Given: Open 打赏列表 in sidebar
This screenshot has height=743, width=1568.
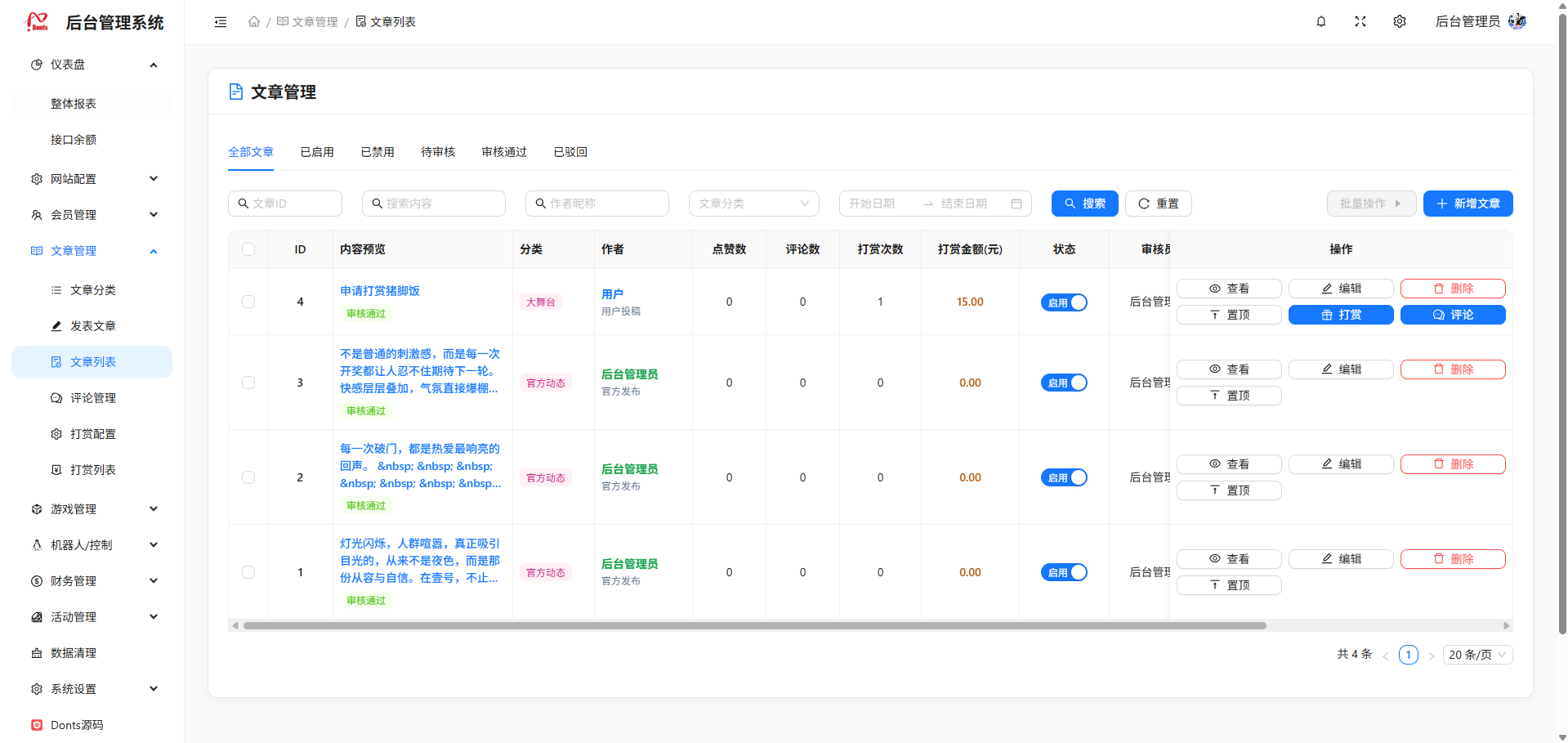Looking at the screenshot, I should [92, 470].
